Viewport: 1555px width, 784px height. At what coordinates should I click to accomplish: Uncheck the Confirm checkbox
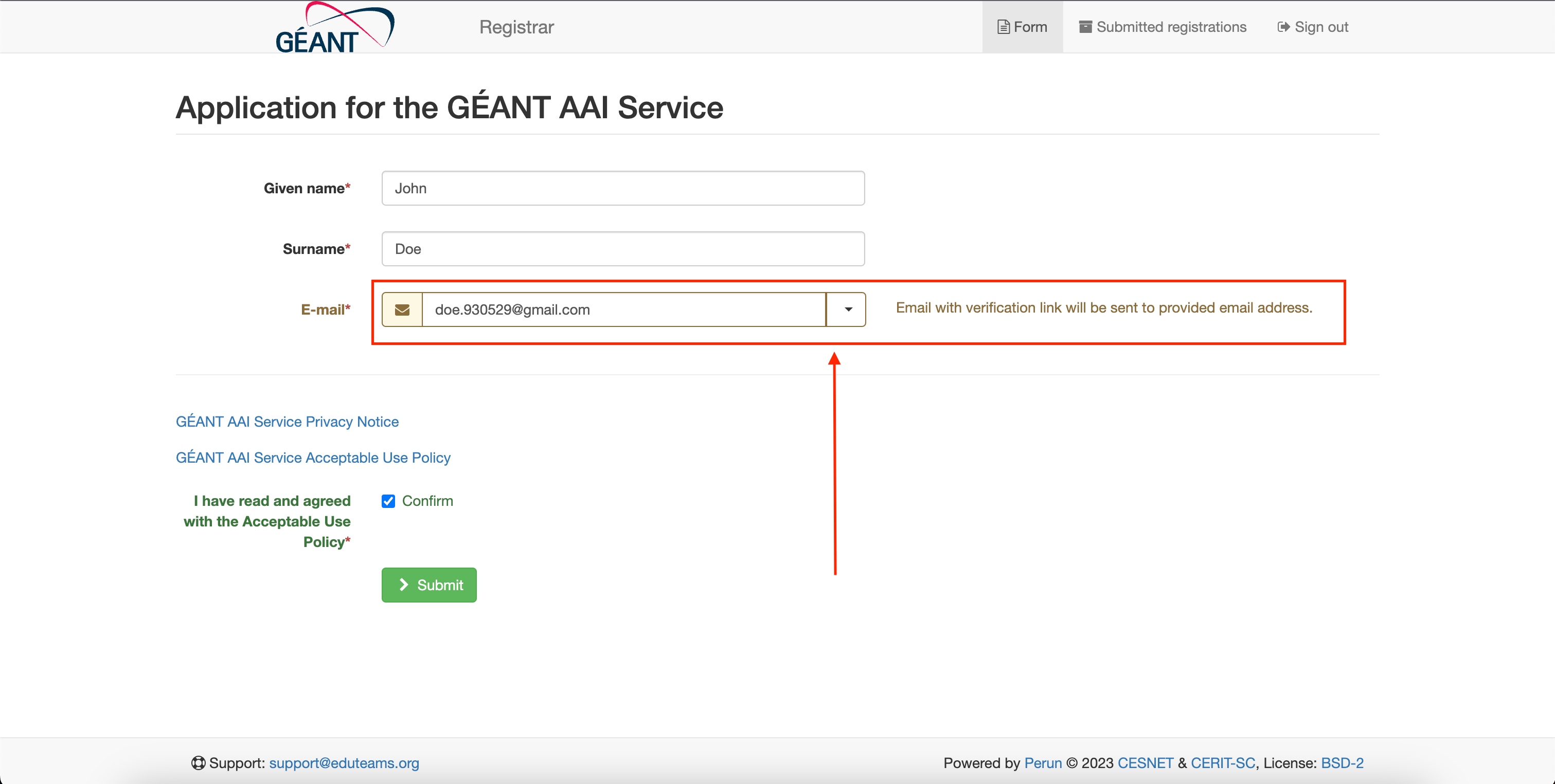(388, 501)
